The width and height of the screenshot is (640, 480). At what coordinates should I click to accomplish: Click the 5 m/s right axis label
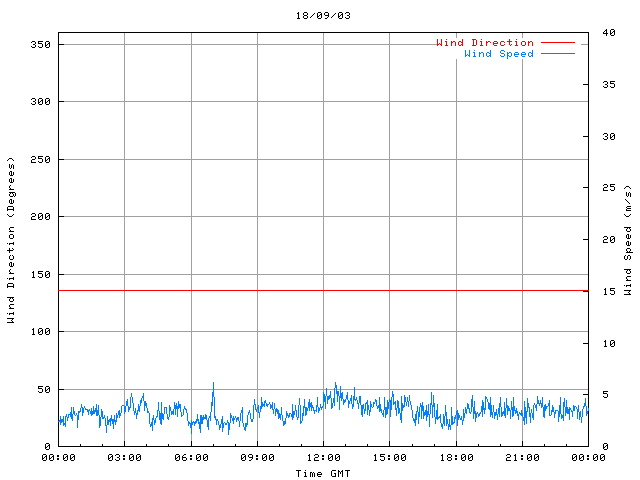coord(605,395)
